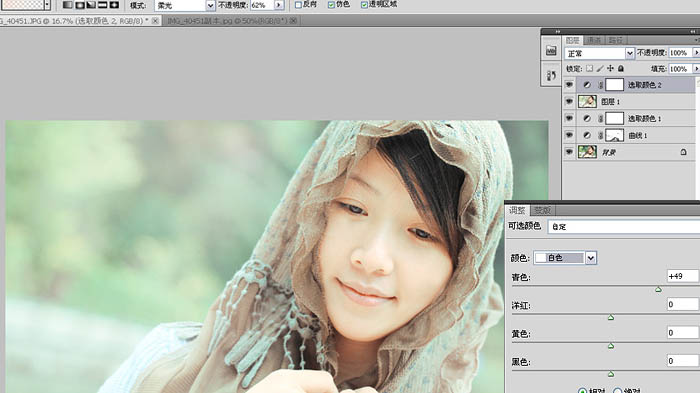Toggle lock transparent pixels icon
Viewport: 700px width, 393px height.
click(x=589, y=68)
